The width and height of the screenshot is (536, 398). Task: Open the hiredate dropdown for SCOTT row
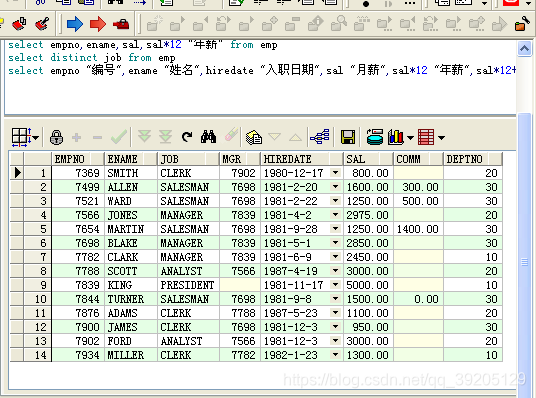(x=336, y=270)
